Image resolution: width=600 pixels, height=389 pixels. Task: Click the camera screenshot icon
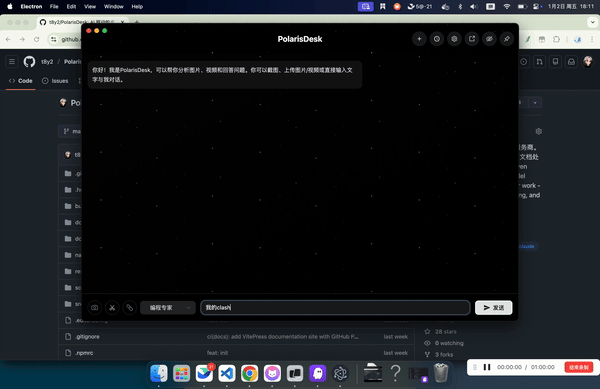(x=95, y=308)
